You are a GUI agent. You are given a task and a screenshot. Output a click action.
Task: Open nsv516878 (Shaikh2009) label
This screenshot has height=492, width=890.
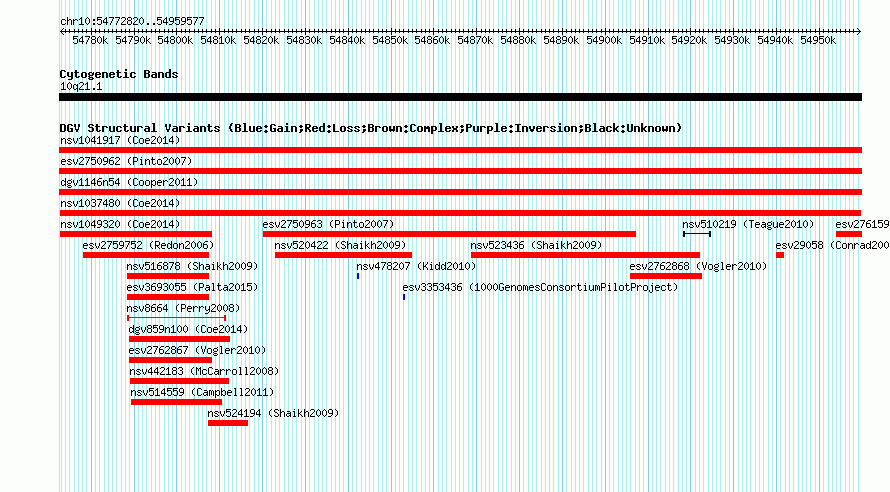tap(192, 266)
